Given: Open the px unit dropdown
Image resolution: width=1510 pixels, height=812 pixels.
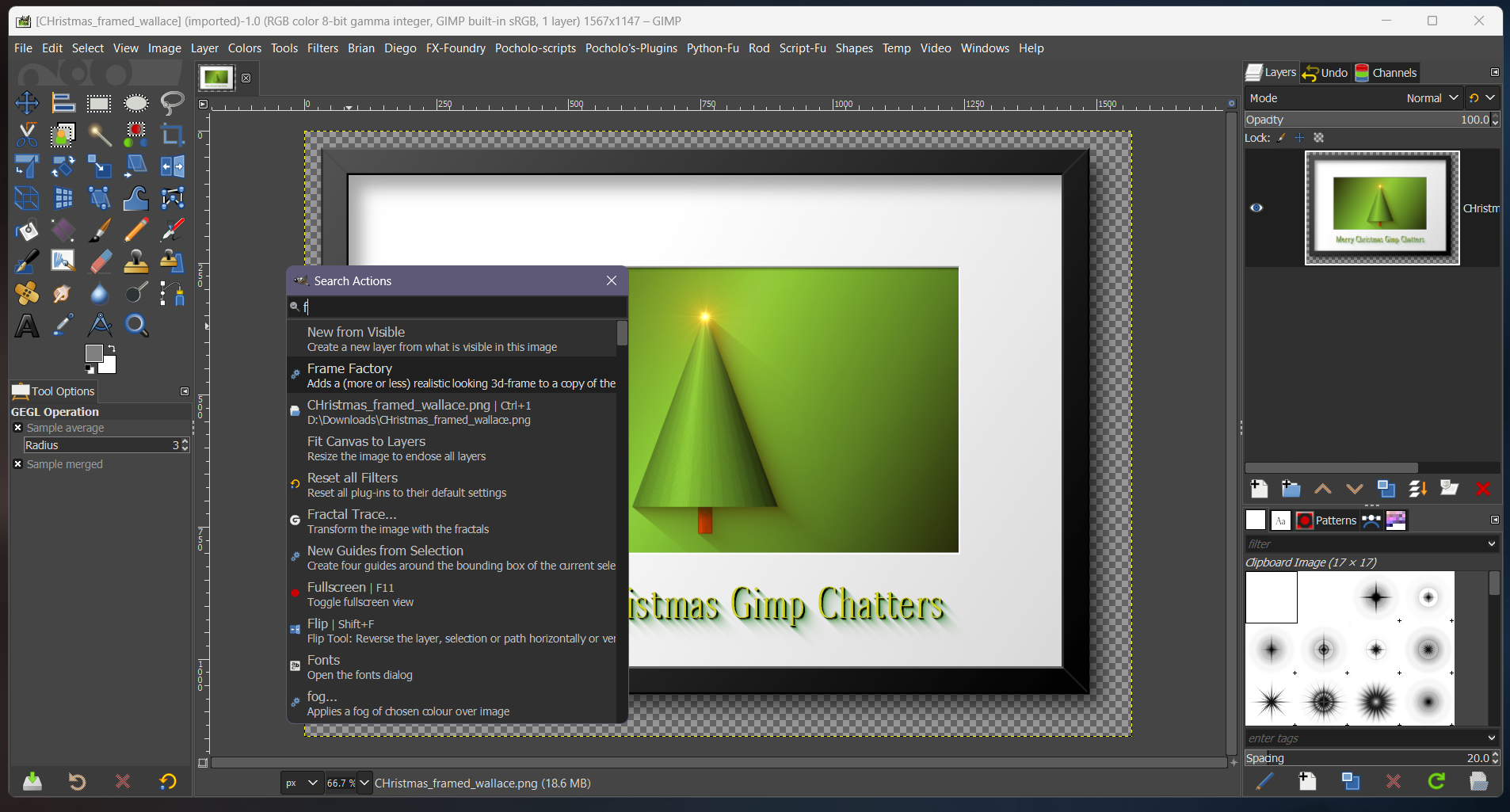Looking at the screenshot, I should (302, 783).
